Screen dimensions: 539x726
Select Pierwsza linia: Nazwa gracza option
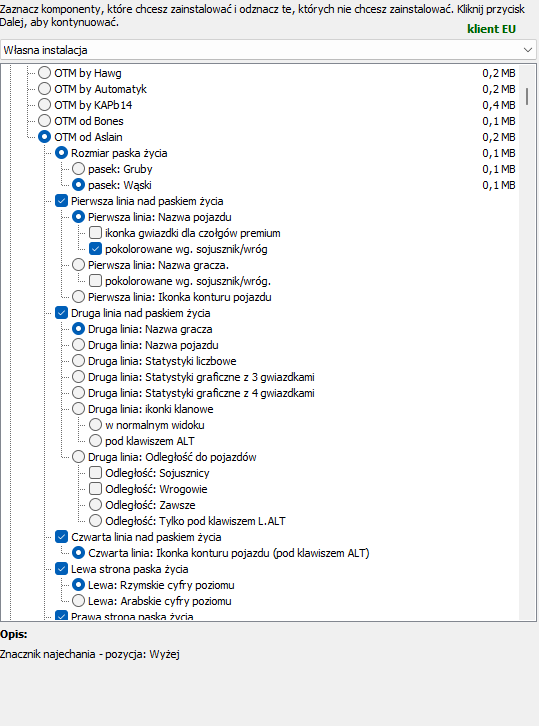click(78, 265)
